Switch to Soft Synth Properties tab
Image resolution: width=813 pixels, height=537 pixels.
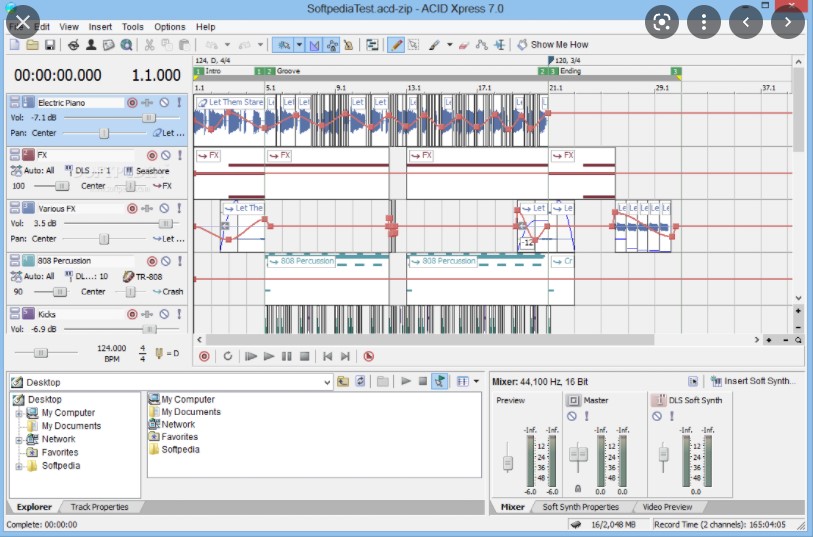tap(580, 507)
